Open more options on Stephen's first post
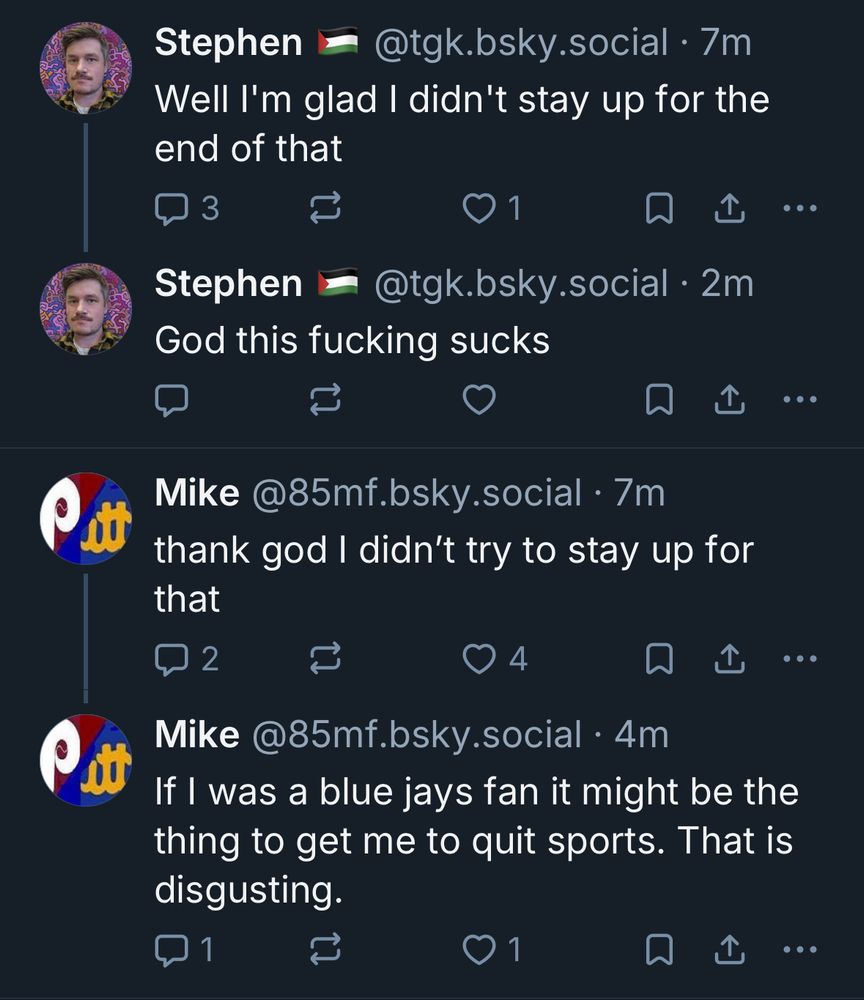Viewport: 864px width, 1000px height. [800, 208]
